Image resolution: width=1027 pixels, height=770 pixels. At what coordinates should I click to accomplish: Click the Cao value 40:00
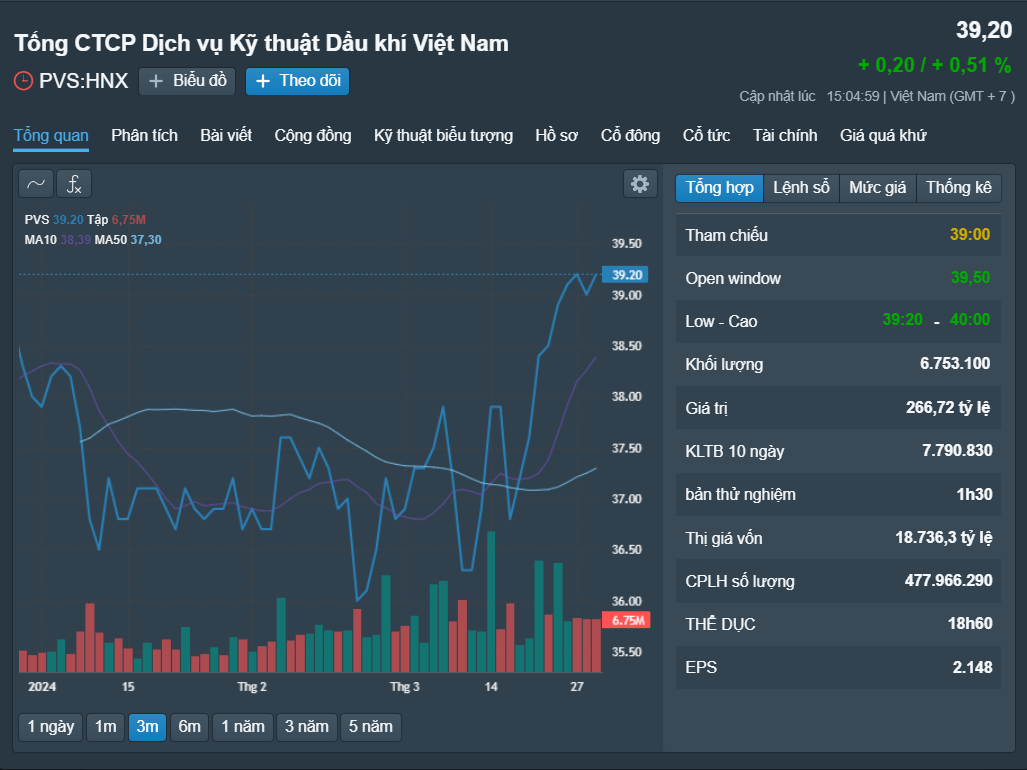click(970, 320)
